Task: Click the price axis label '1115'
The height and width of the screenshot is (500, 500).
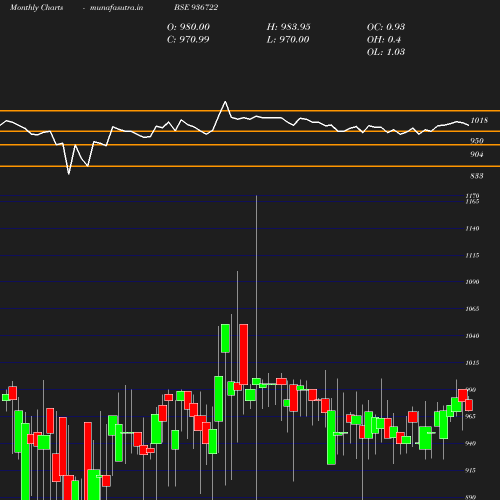Action: [x=472, y=255]
